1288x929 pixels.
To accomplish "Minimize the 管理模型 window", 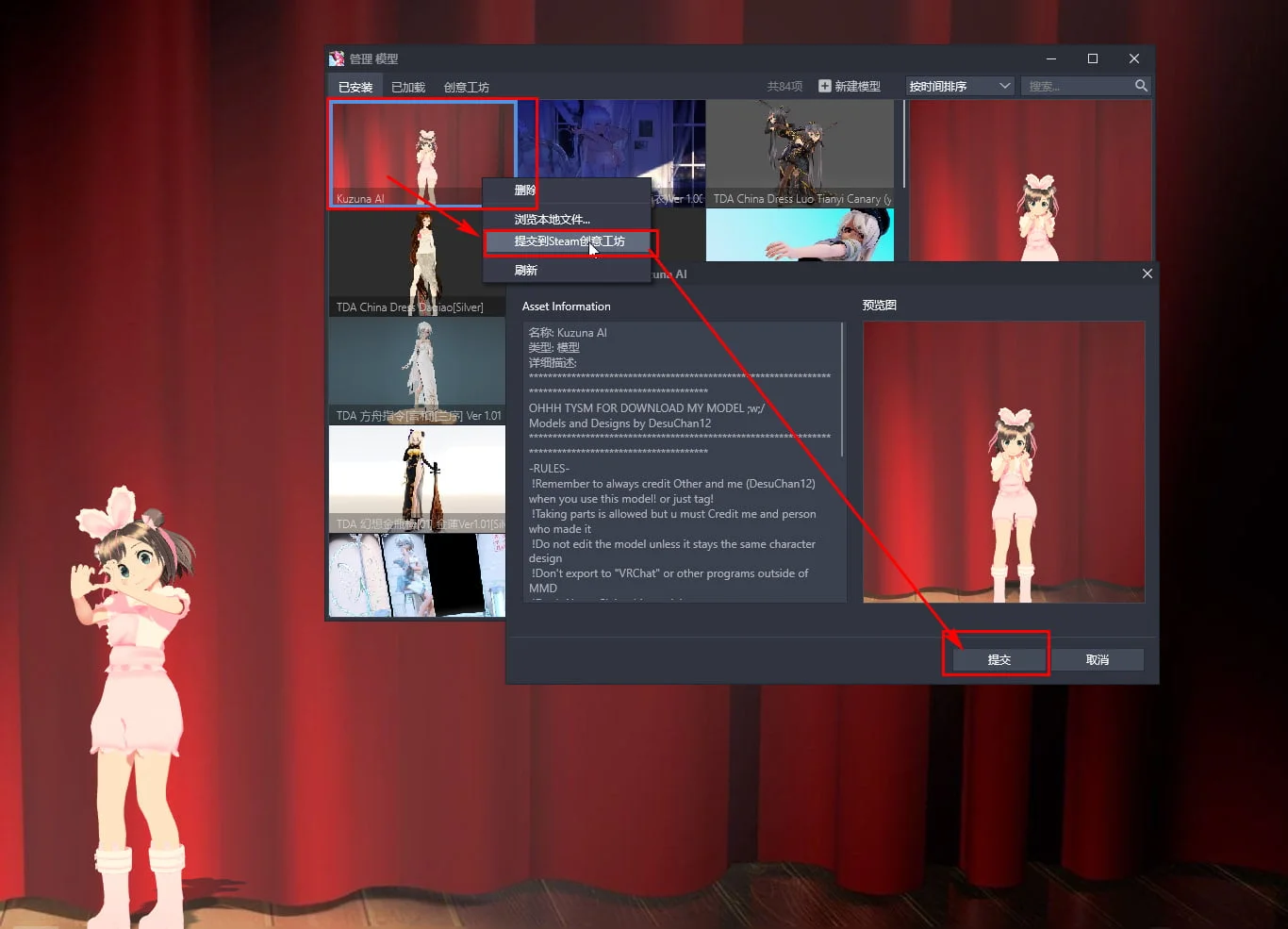I will (1051, 58).
